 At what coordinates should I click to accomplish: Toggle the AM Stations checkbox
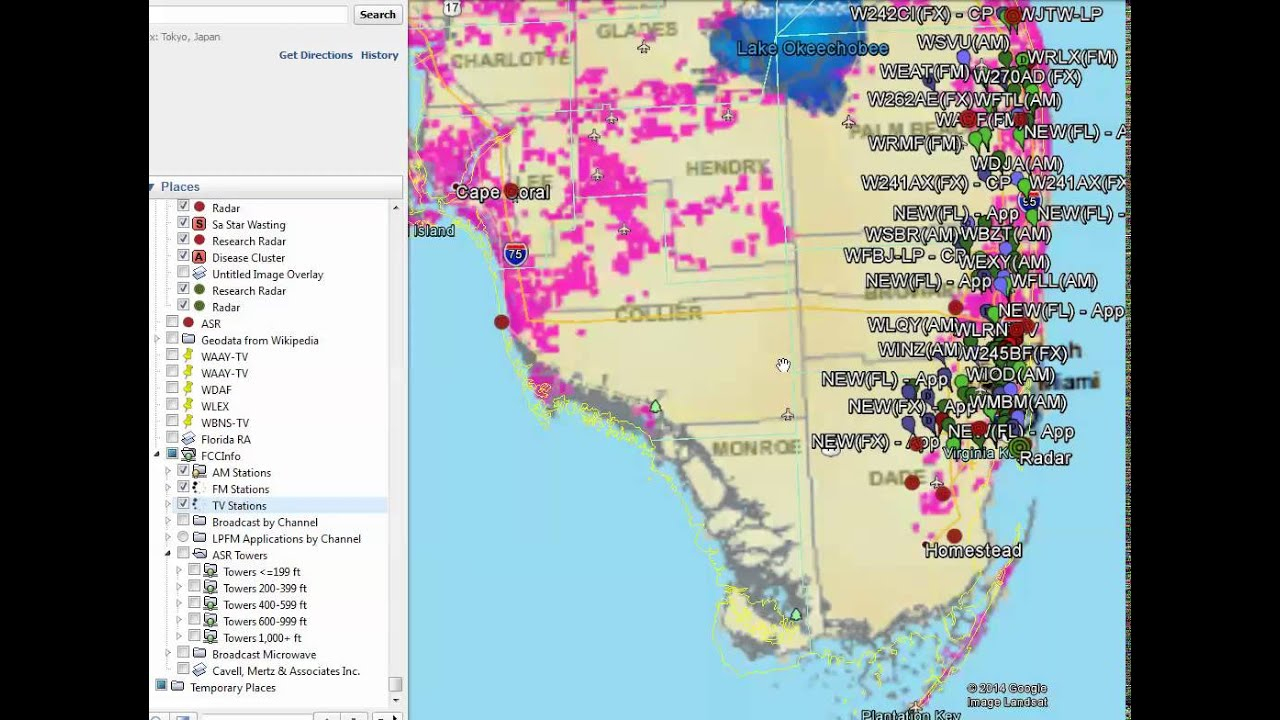coord(183,471)
